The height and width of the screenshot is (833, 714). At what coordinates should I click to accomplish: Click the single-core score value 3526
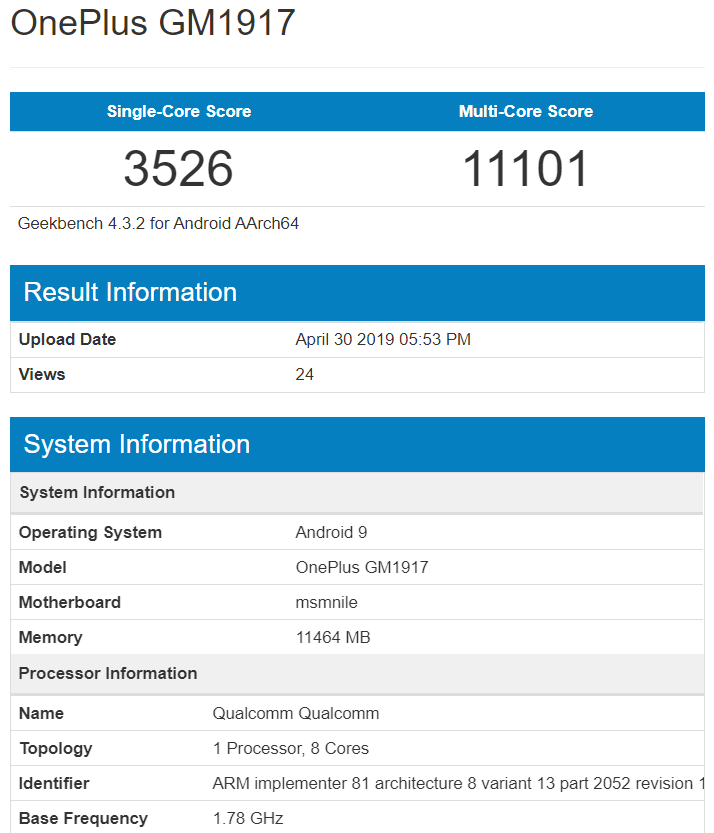pyautogui.click(x=178, y=168)
